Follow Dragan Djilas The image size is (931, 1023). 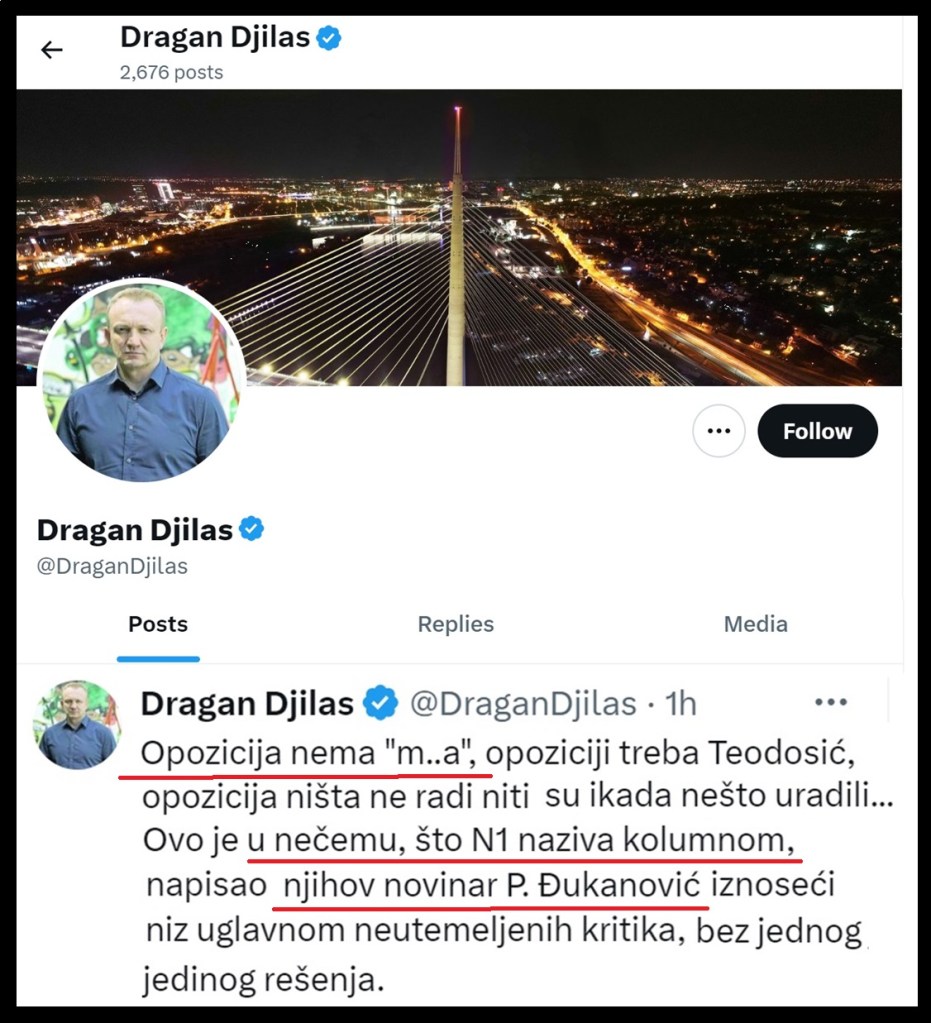coord(817,431)
